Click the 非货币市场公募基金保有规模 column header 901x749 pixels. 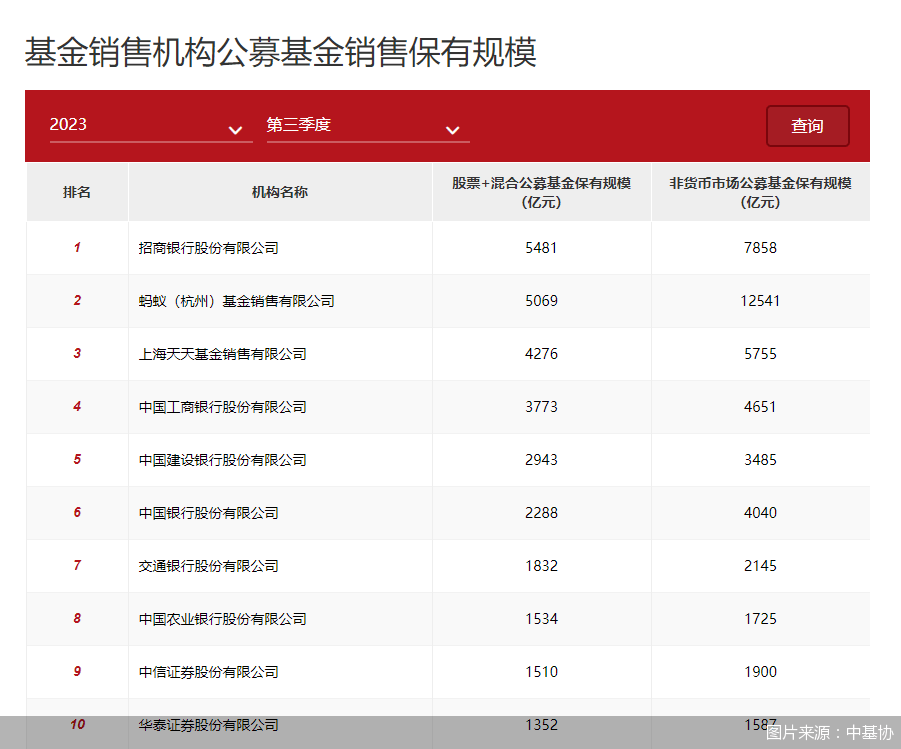click(760, 192)
